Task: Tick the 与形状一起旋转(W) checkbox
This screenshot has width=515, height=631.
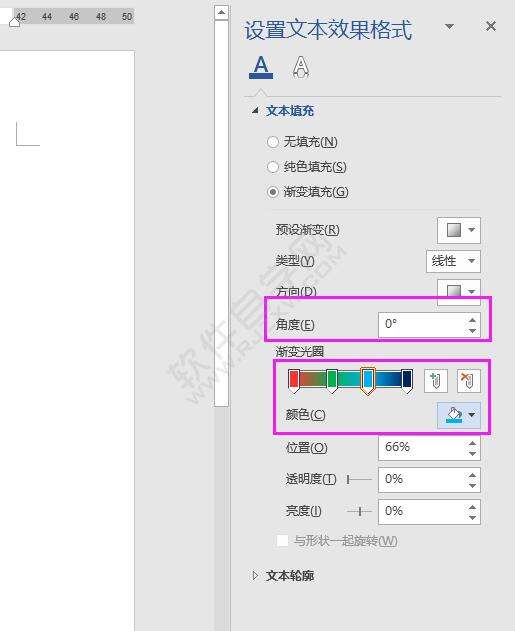Action: pos(282,540)
